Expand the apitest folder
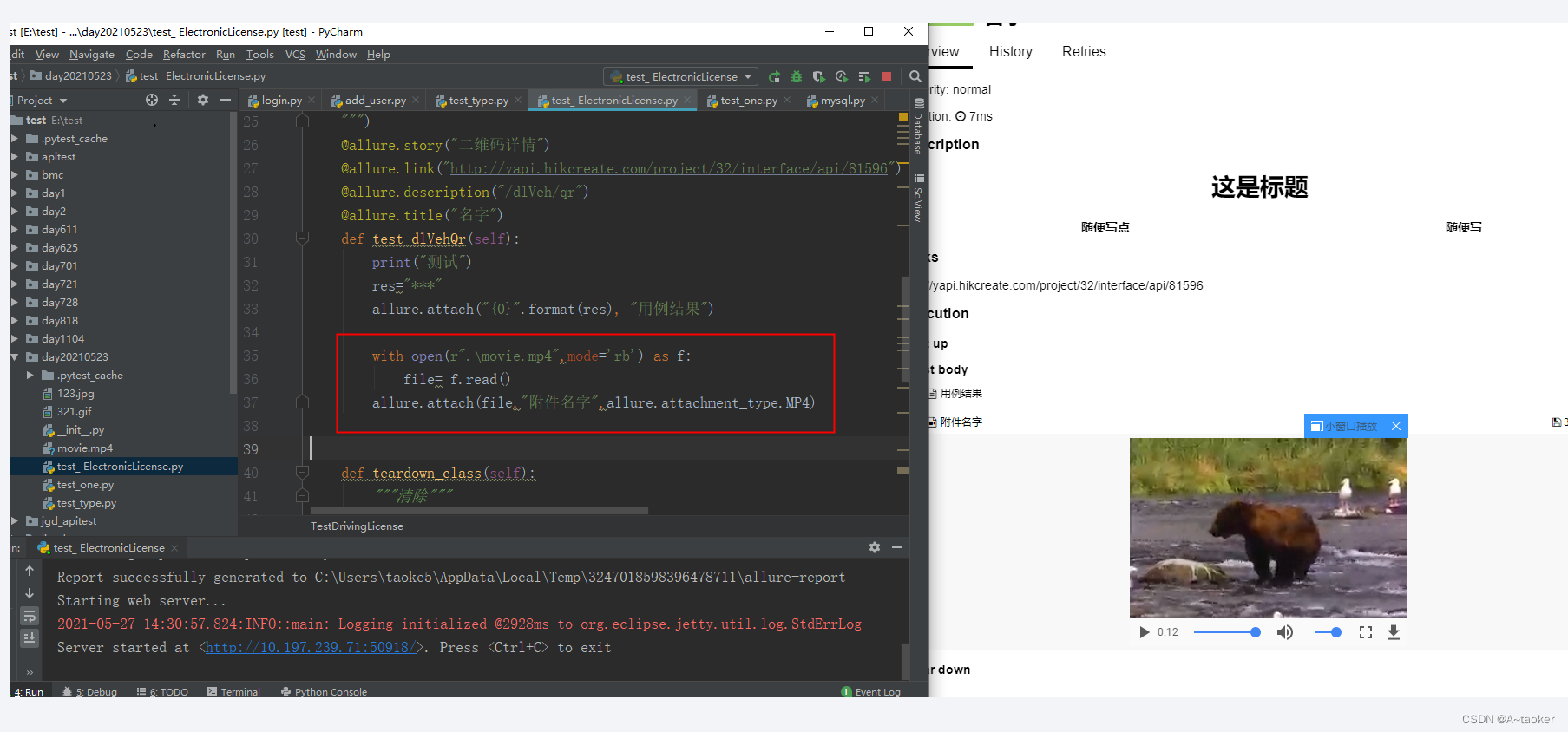Screen dimensions: 1568x732 click(x=15, y=157)
